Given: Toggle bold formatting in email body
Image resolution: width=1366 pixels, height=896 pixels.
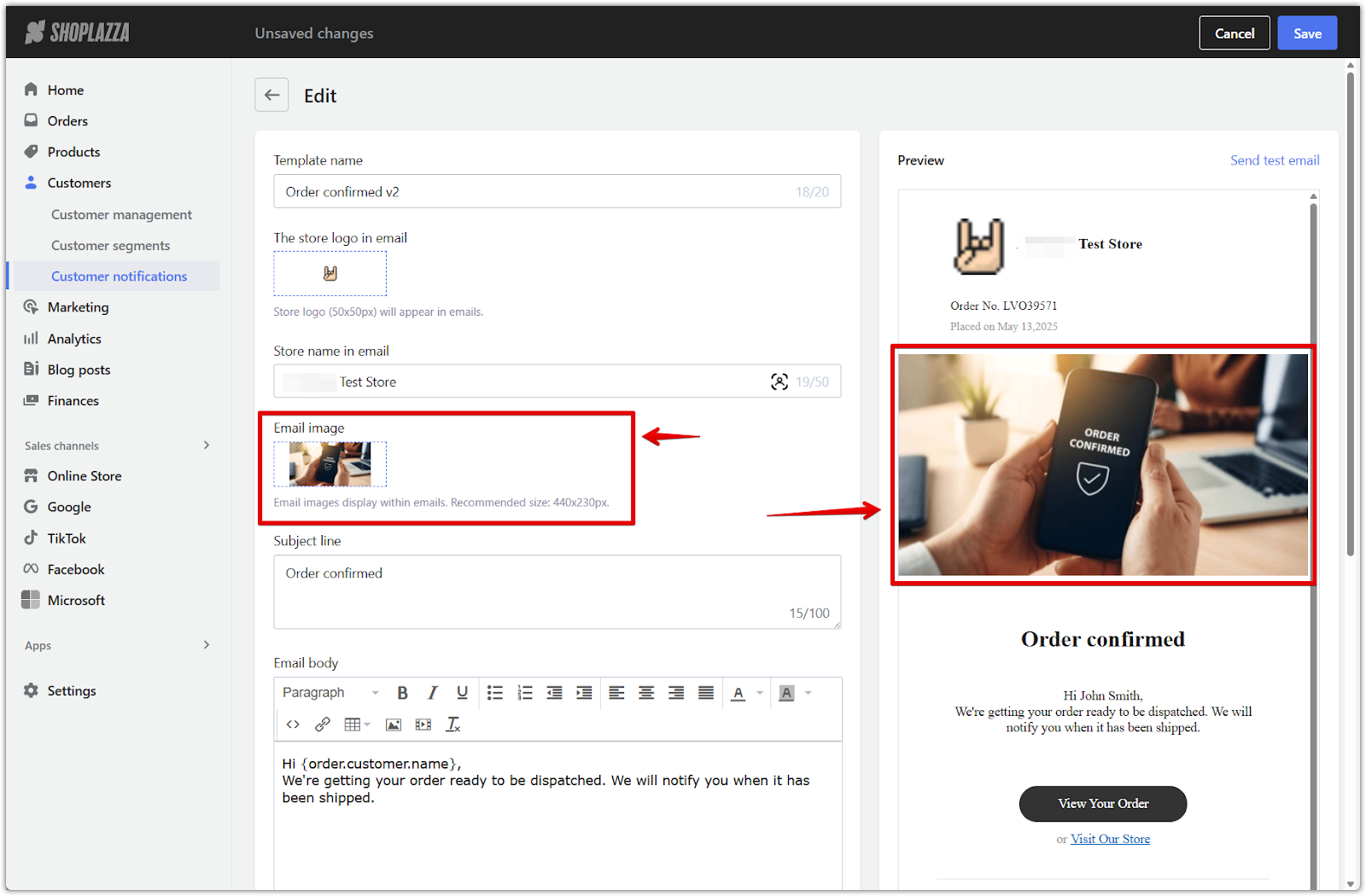Looking at the screenshot, I should (402, 693).
